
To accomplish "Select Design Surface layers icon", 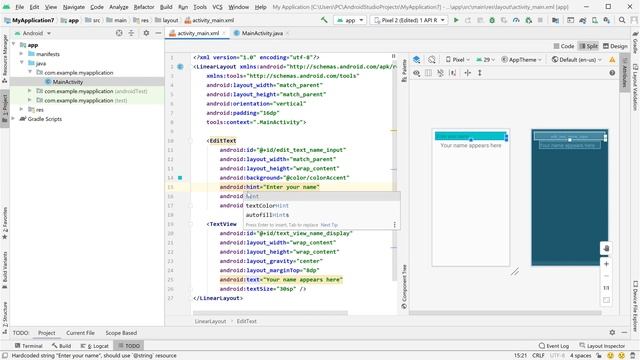I will click(416, 60).
